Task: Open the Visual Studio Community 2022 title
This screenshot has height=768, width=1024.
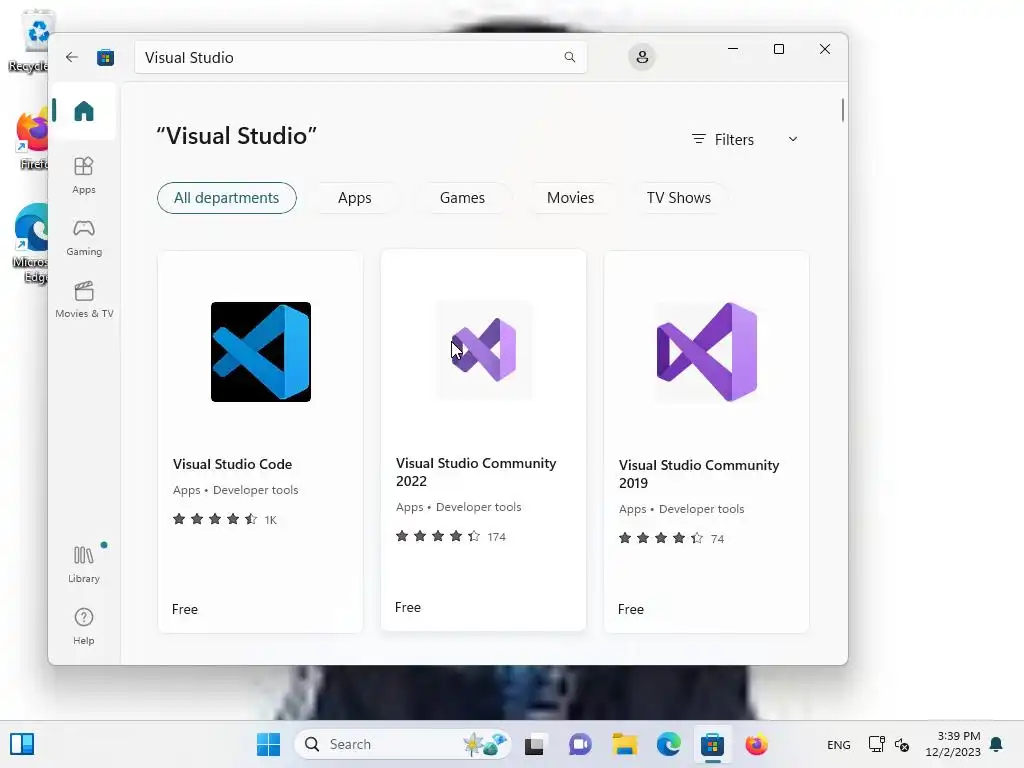Action: [x=476, y=472]
